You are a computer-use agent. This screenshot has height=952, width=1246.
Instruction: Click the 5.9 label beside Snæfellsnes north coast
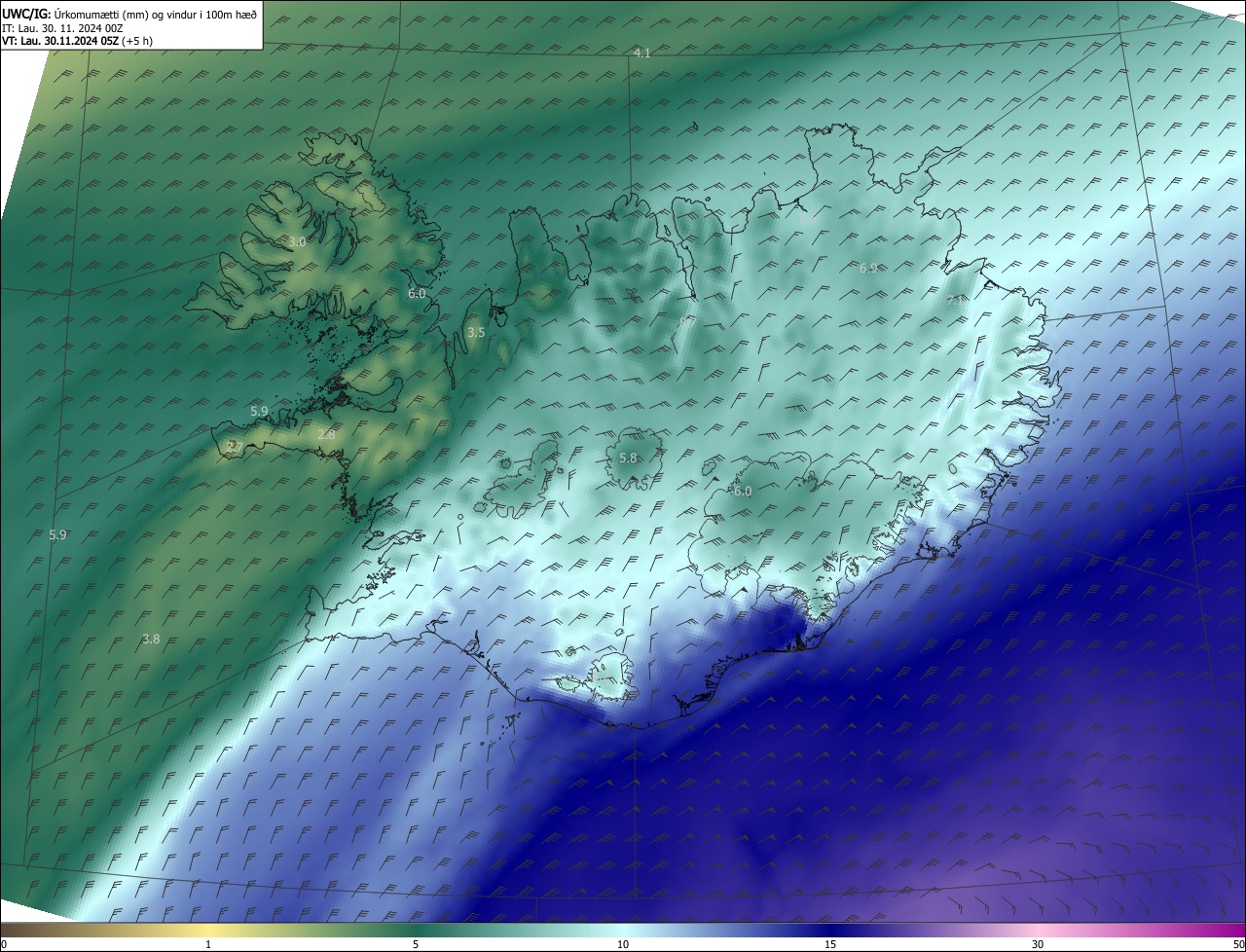coord(259,412)
